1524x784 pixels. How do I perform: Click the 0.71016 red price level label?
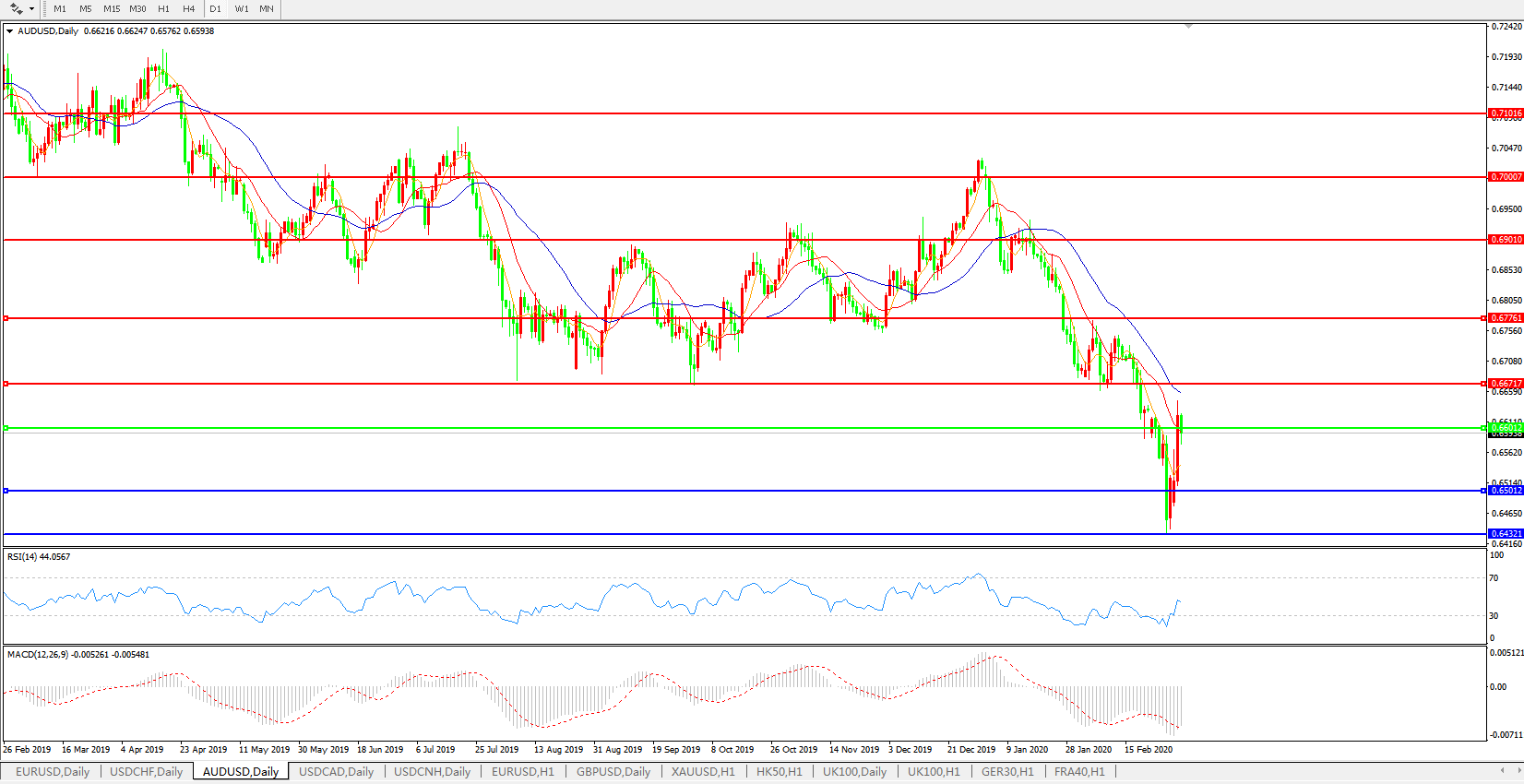coord(1506,113)
